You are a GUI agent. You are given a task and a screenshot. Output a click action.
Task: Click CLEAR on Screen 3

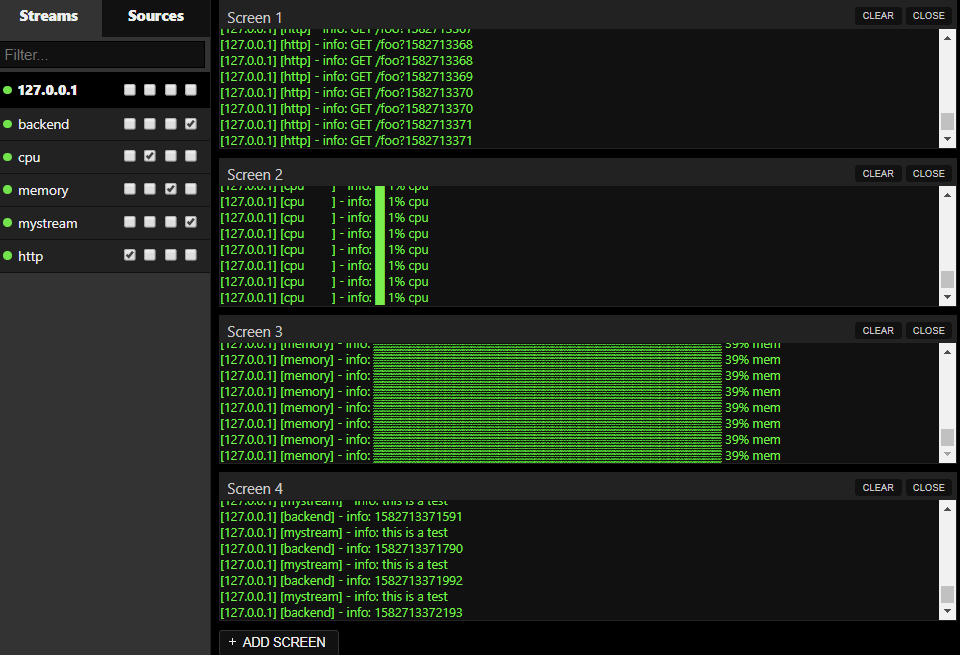point(878,330)
